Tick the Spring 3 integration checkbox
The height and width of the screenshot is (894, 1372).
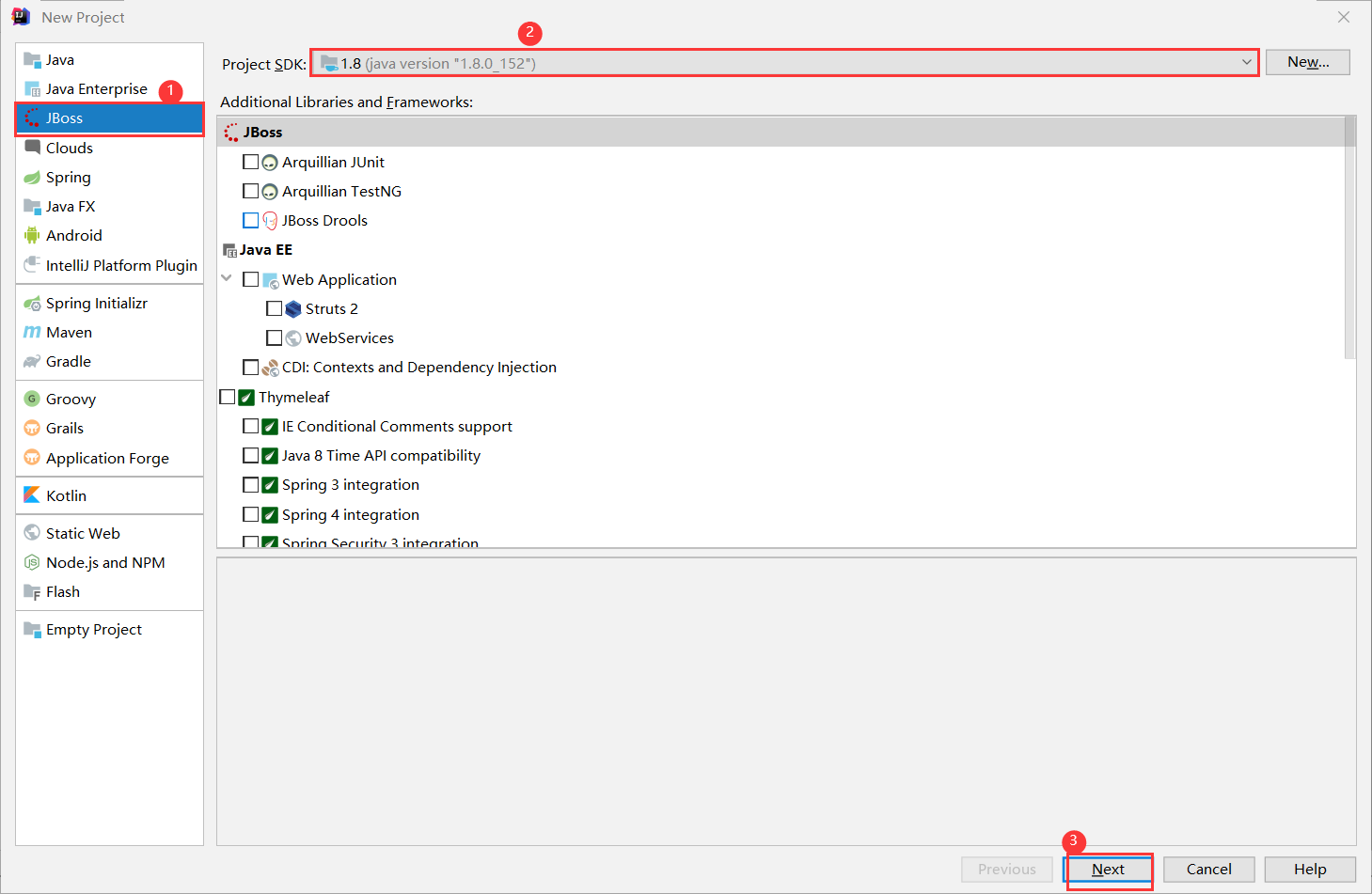coord(250,485)
